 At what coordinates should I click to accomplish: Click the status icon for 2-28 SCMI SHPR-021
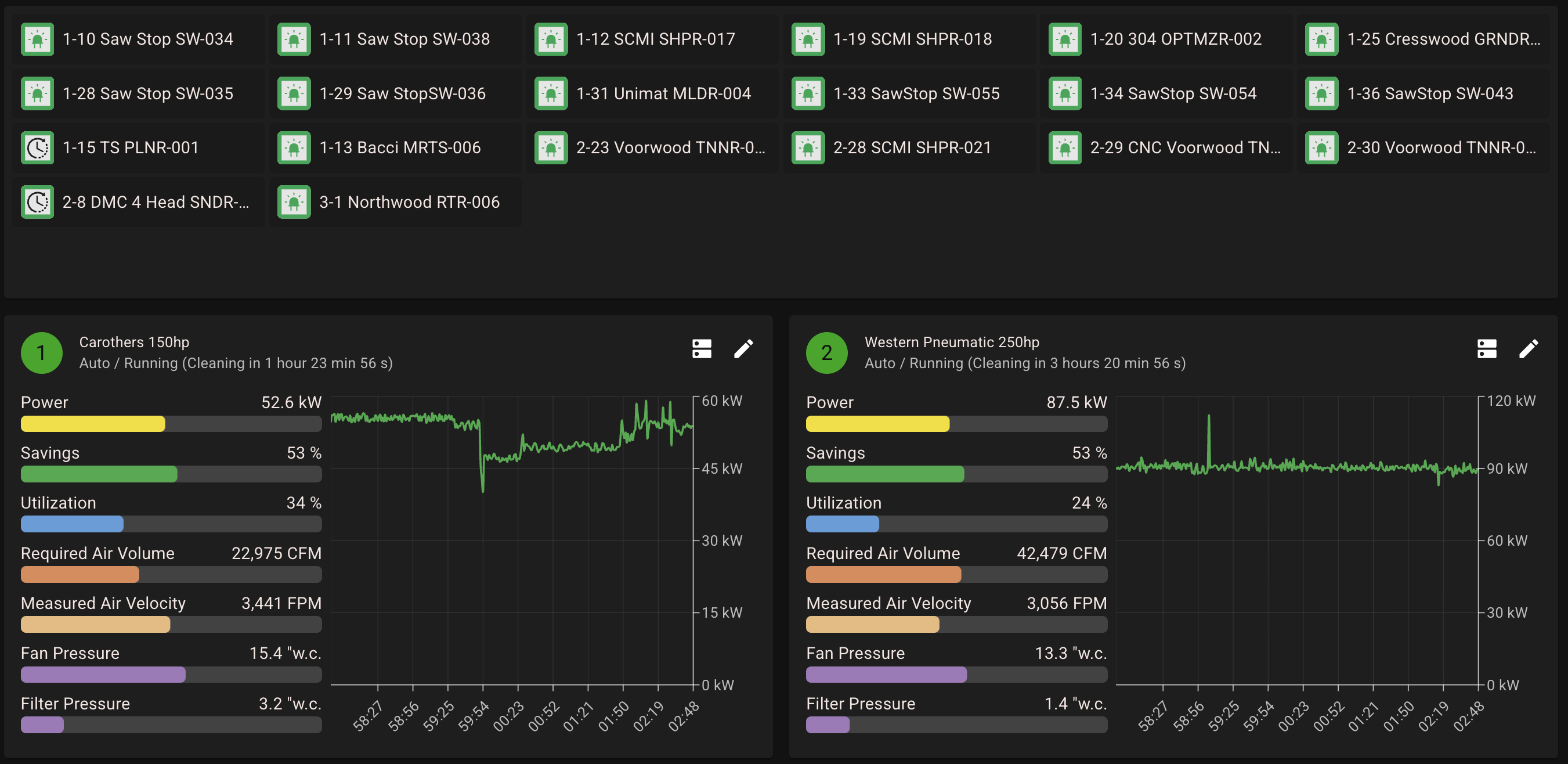pyautogui.click(x=808, y=148)
